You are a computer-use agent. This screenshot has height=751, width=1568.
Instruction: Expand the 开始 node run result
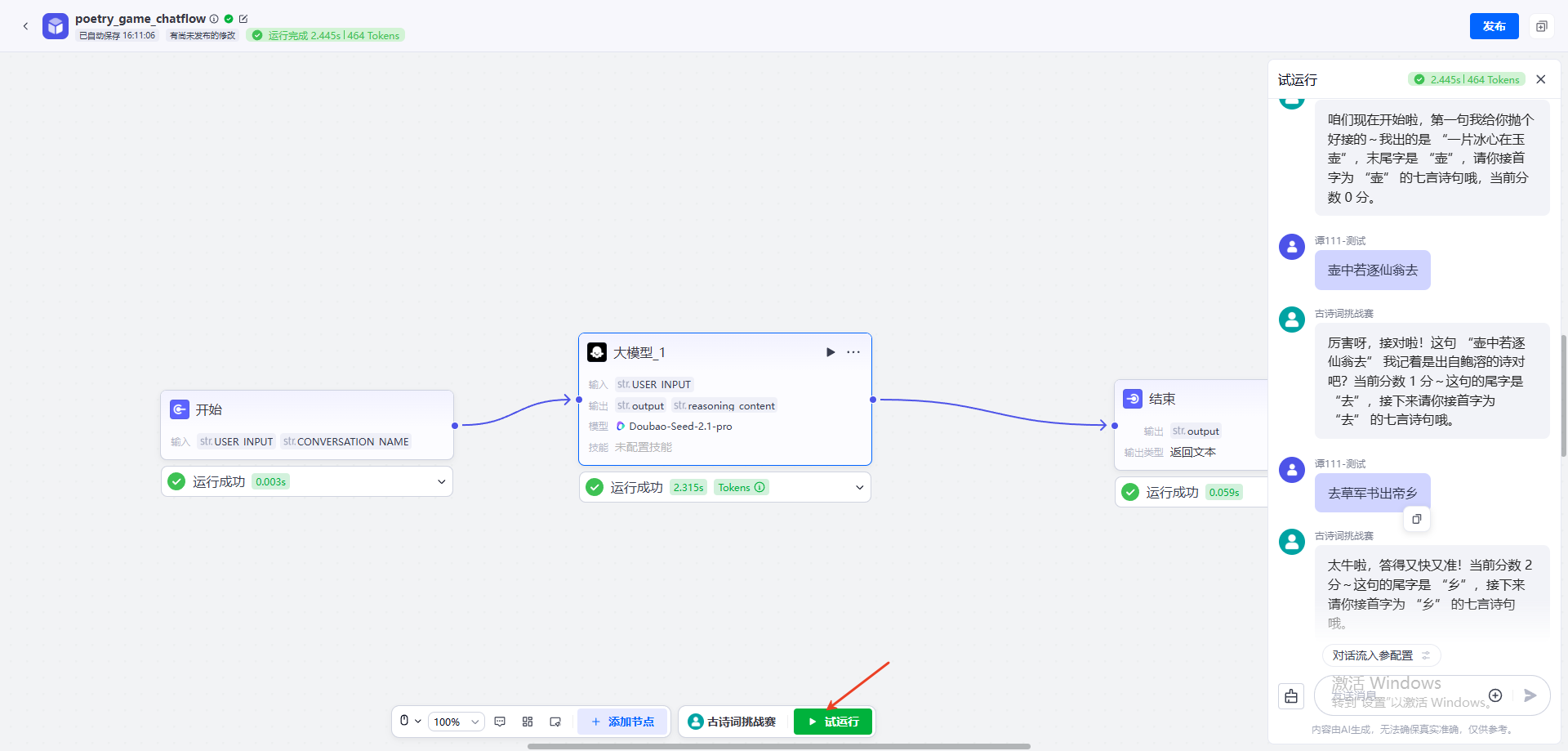tap(442, 481)
